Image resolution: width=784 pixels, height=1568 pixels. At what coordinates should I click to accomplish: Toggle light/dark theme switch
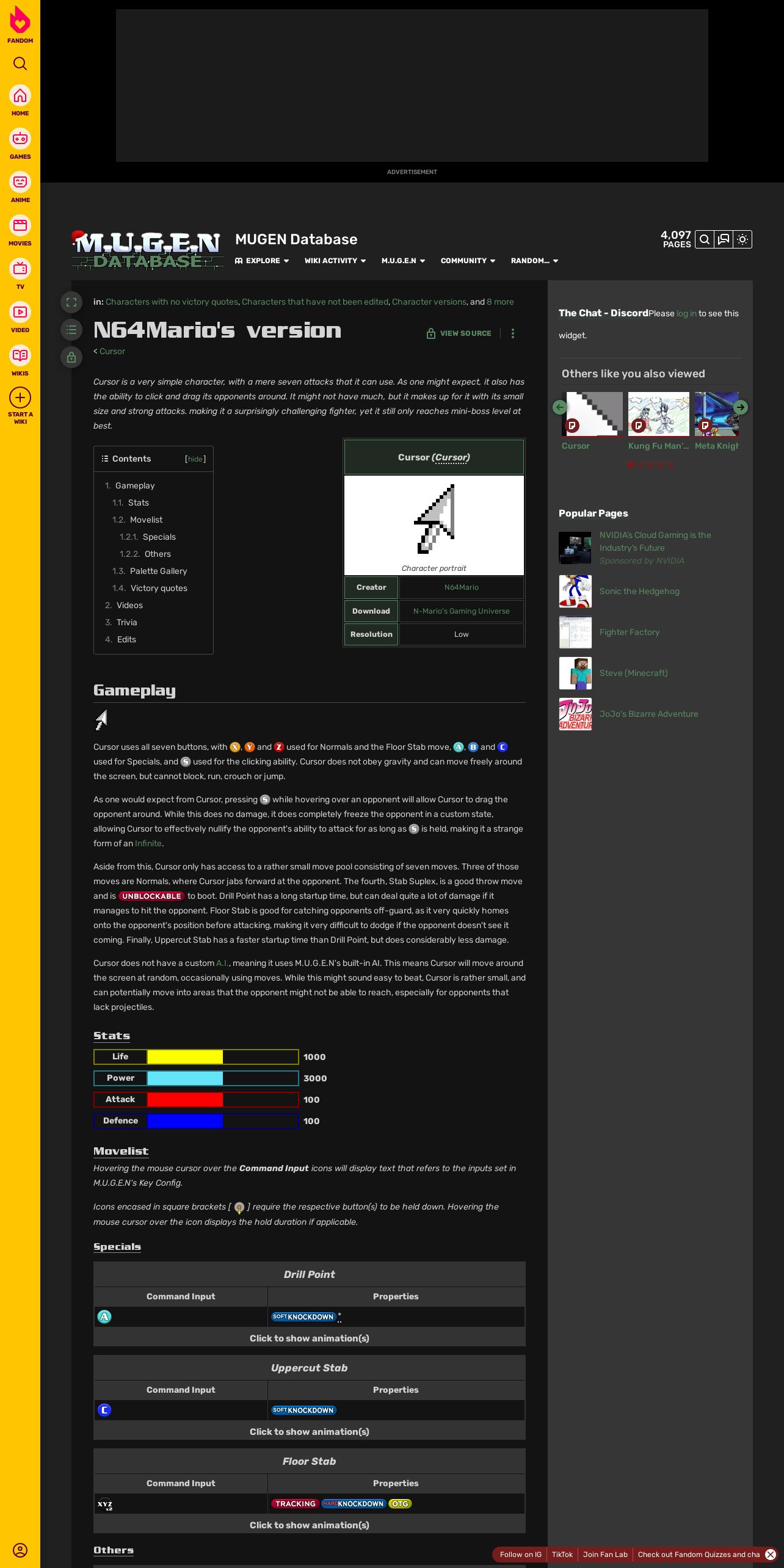tap(742, 239)
